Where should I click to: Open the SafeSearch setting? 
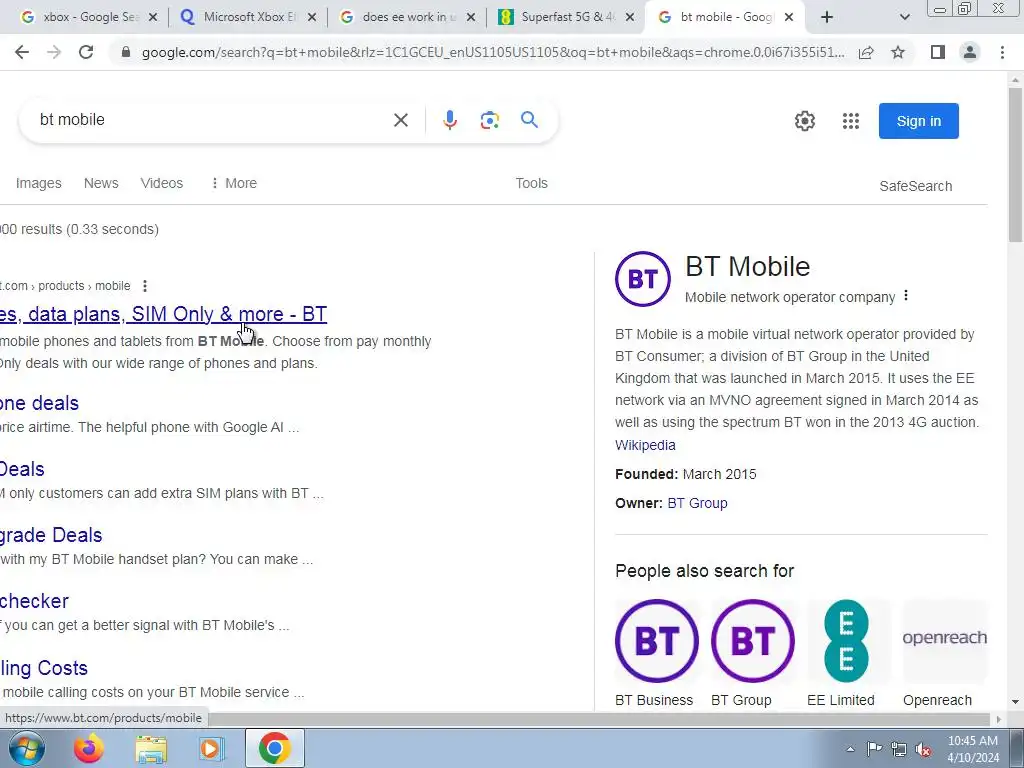pos(916,186)
